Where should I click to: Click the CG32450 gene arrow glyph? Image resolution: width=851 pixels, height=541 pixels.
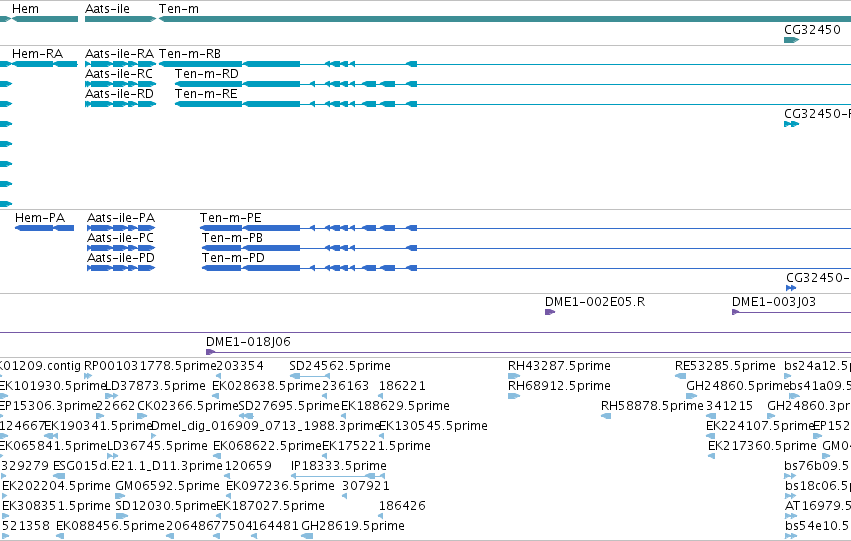pyautogui.click(x=791, y=40)
